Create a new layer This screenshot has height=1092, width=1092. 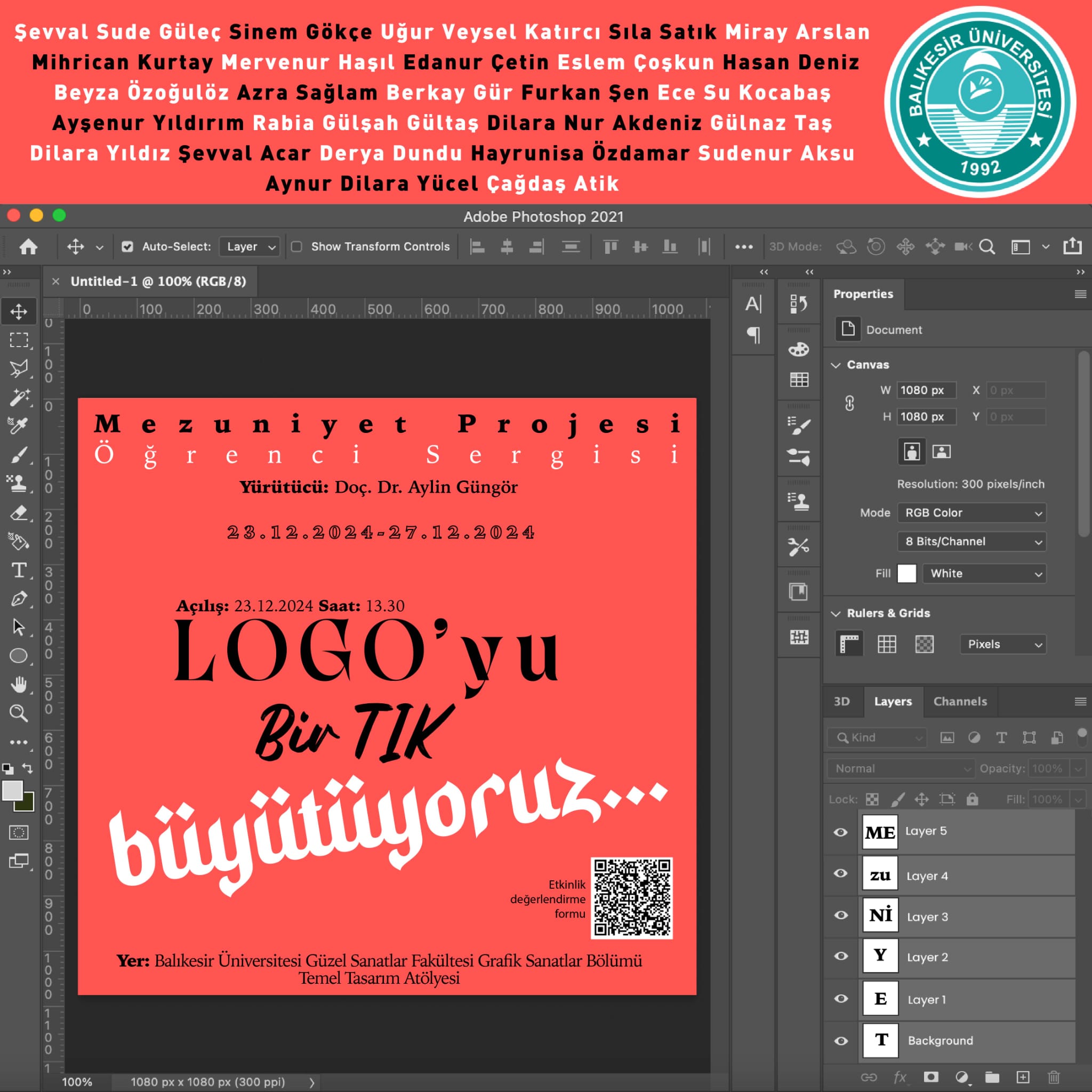[x=1023, y=1077]
